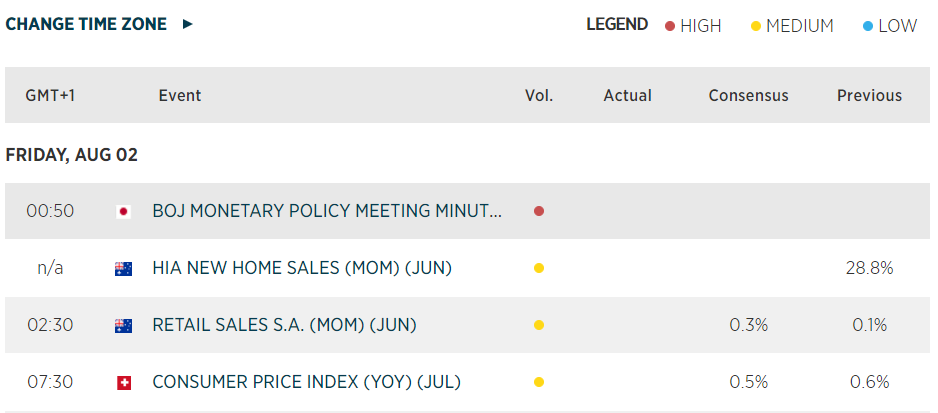Click yellow volatility dot for Retail Sales row

coord(539,325)
